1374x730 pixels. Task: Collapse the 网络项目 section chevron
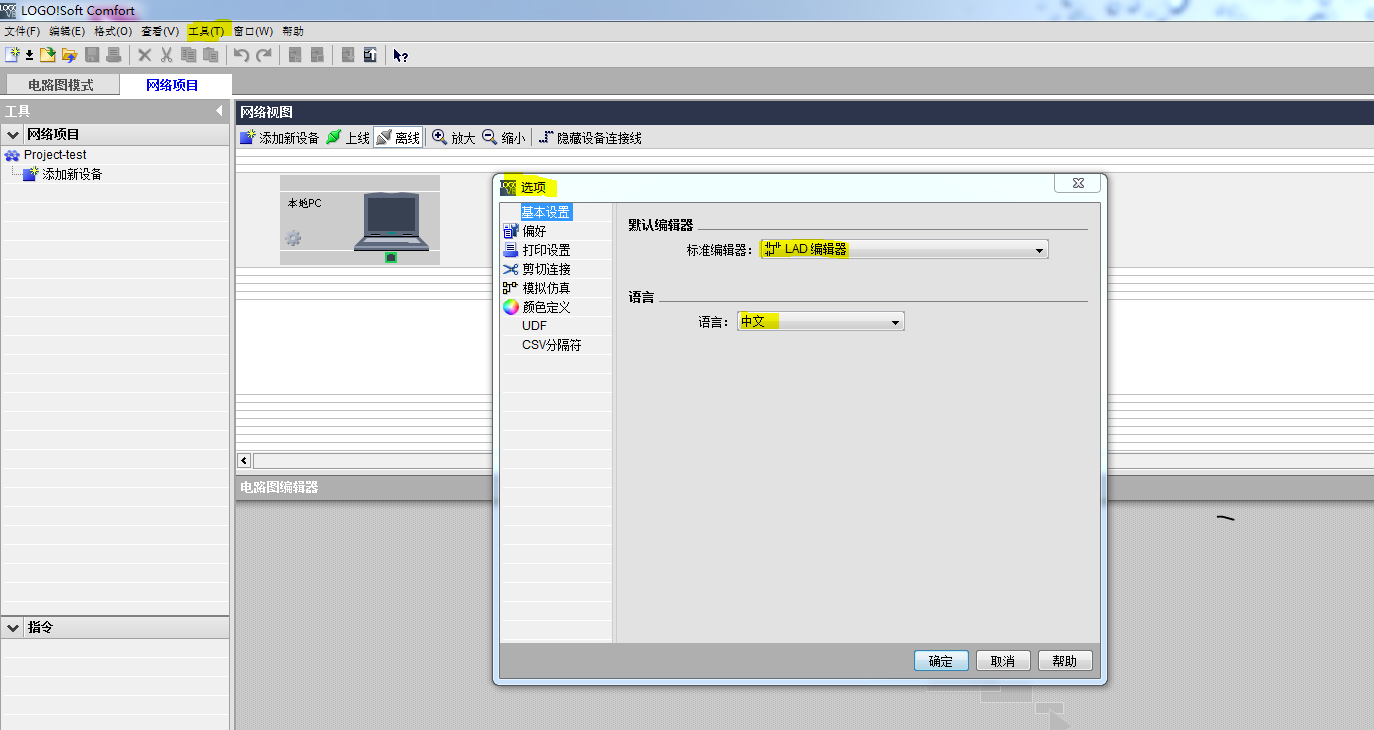pos(13,134)
